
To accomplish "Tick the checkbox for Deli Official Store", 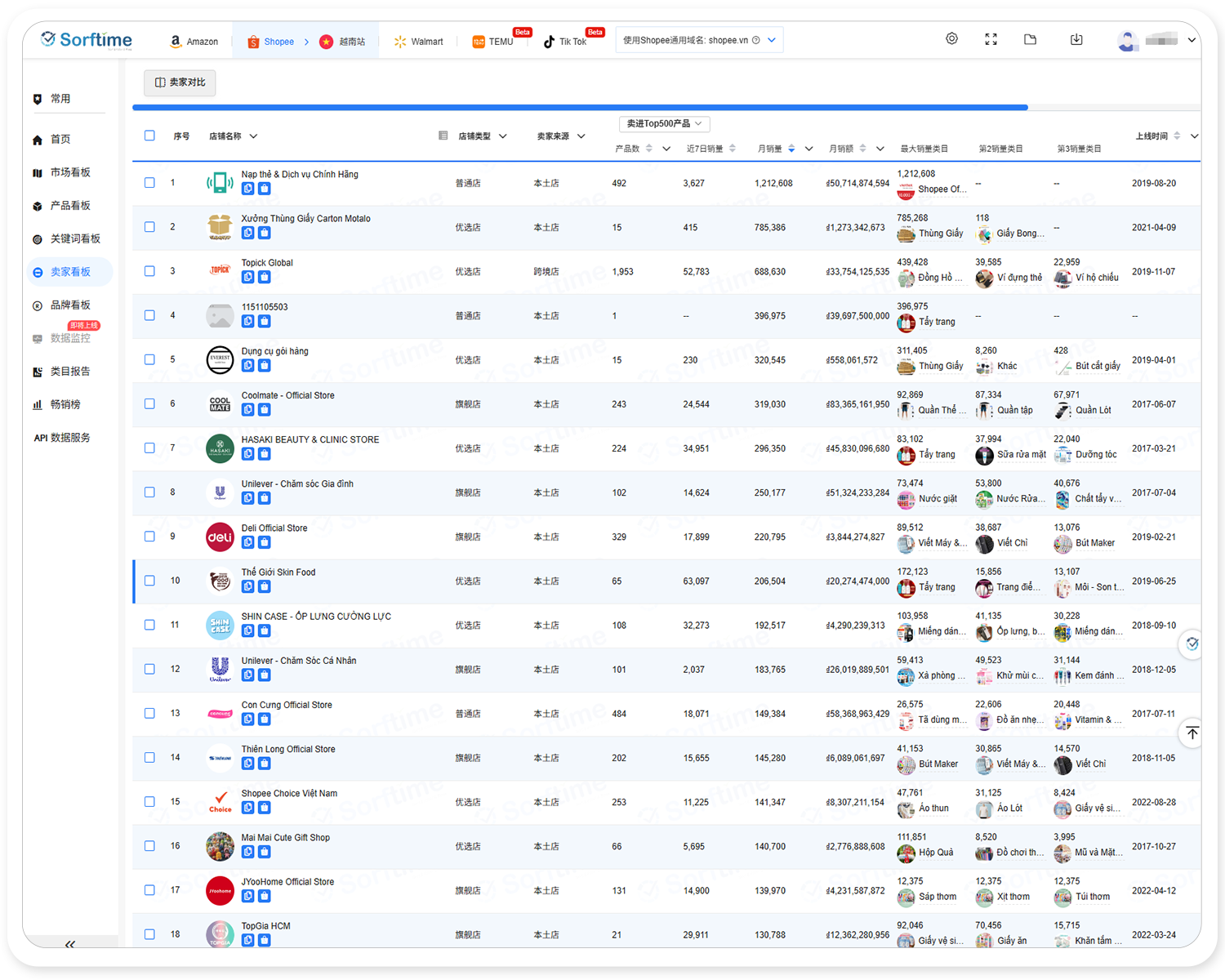I will pos(149,537).
